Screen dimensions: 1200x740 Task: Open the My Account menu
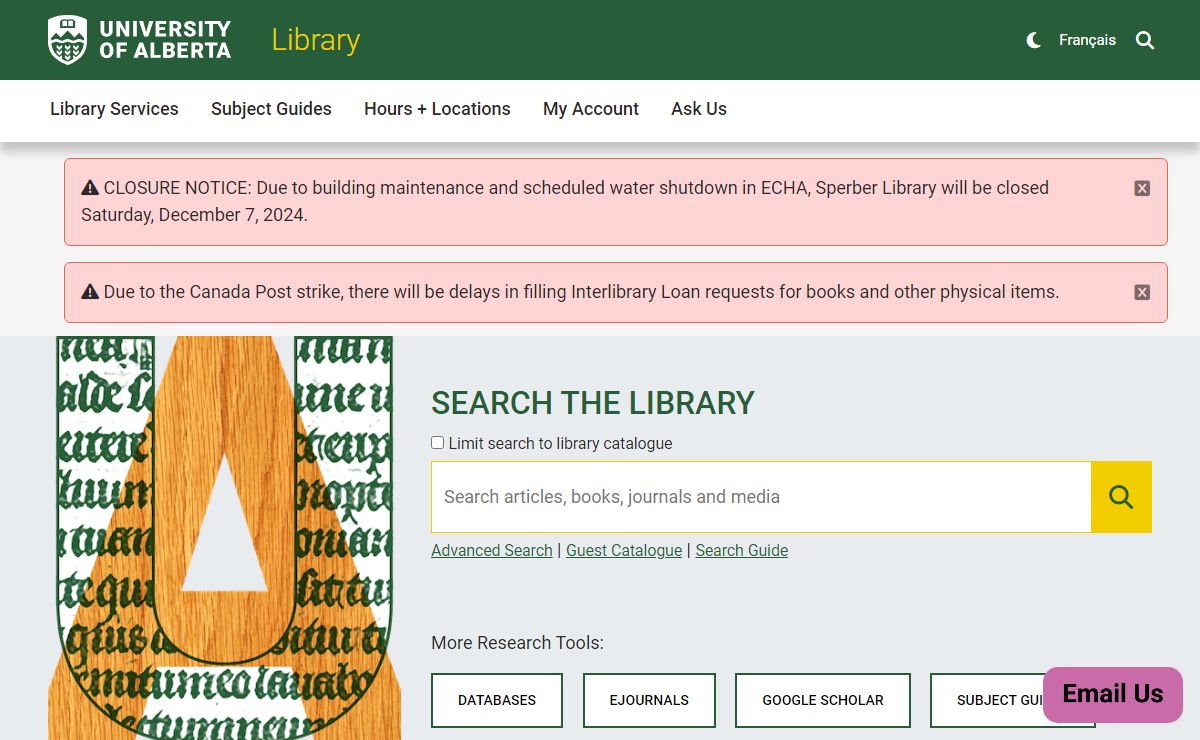coord(591,109)
